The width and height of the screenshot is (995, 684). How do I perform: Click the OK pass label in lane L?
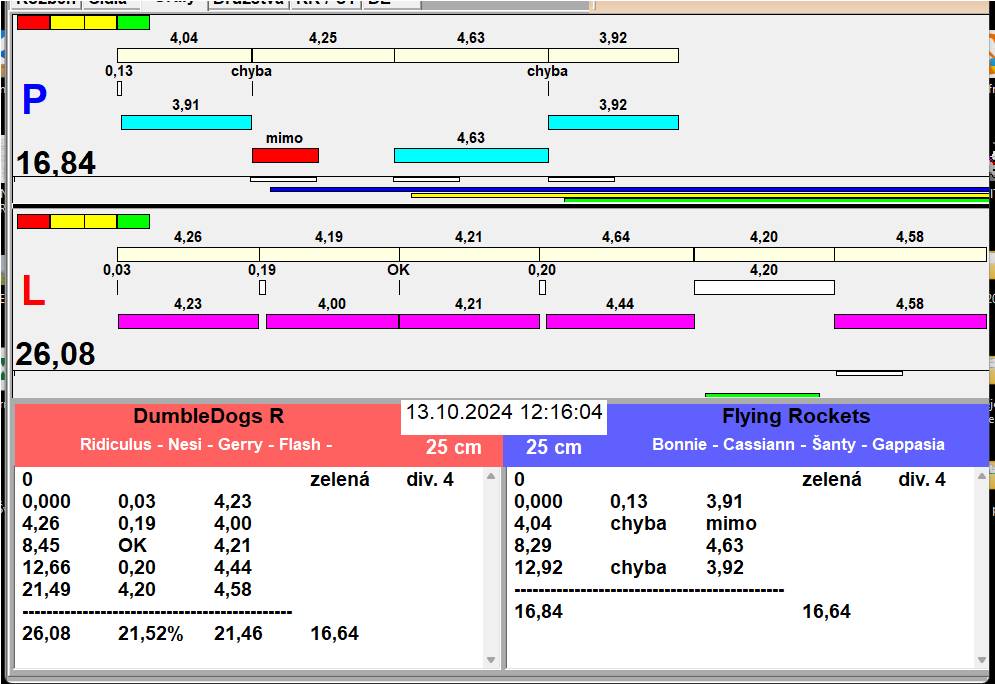click(399, 270)
